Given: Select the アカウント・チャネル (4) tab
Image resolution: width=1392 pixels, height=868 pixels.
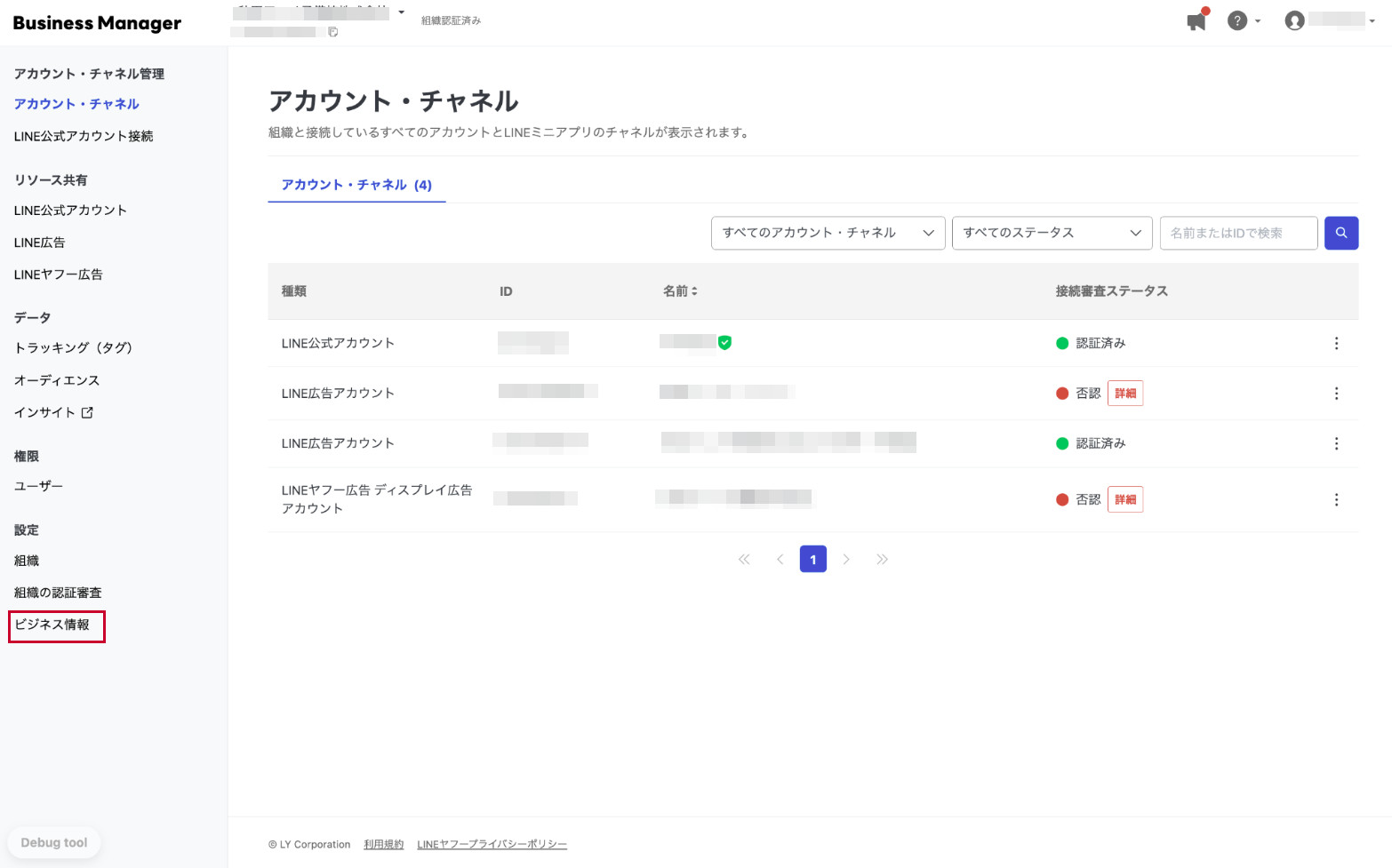Looking at the screenshot, I should [x=356, y=185].
